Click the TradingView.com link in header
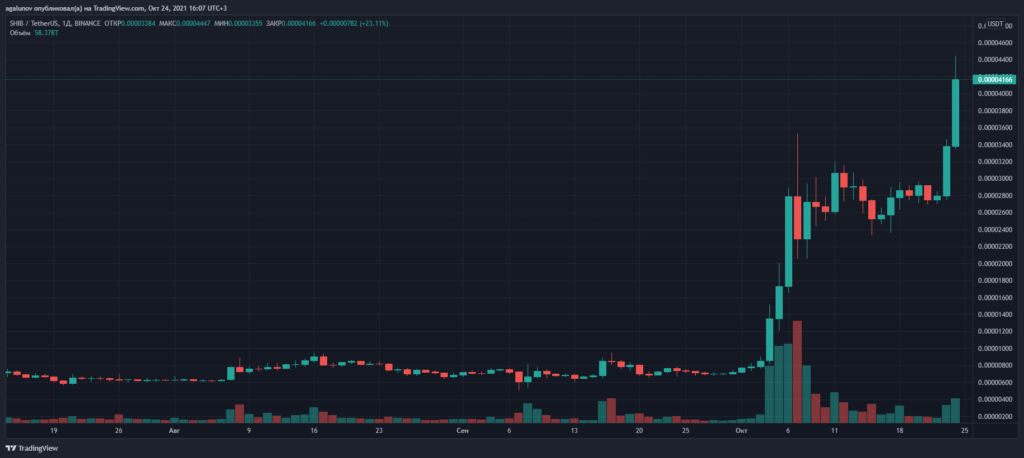 (x=119, y=8)
